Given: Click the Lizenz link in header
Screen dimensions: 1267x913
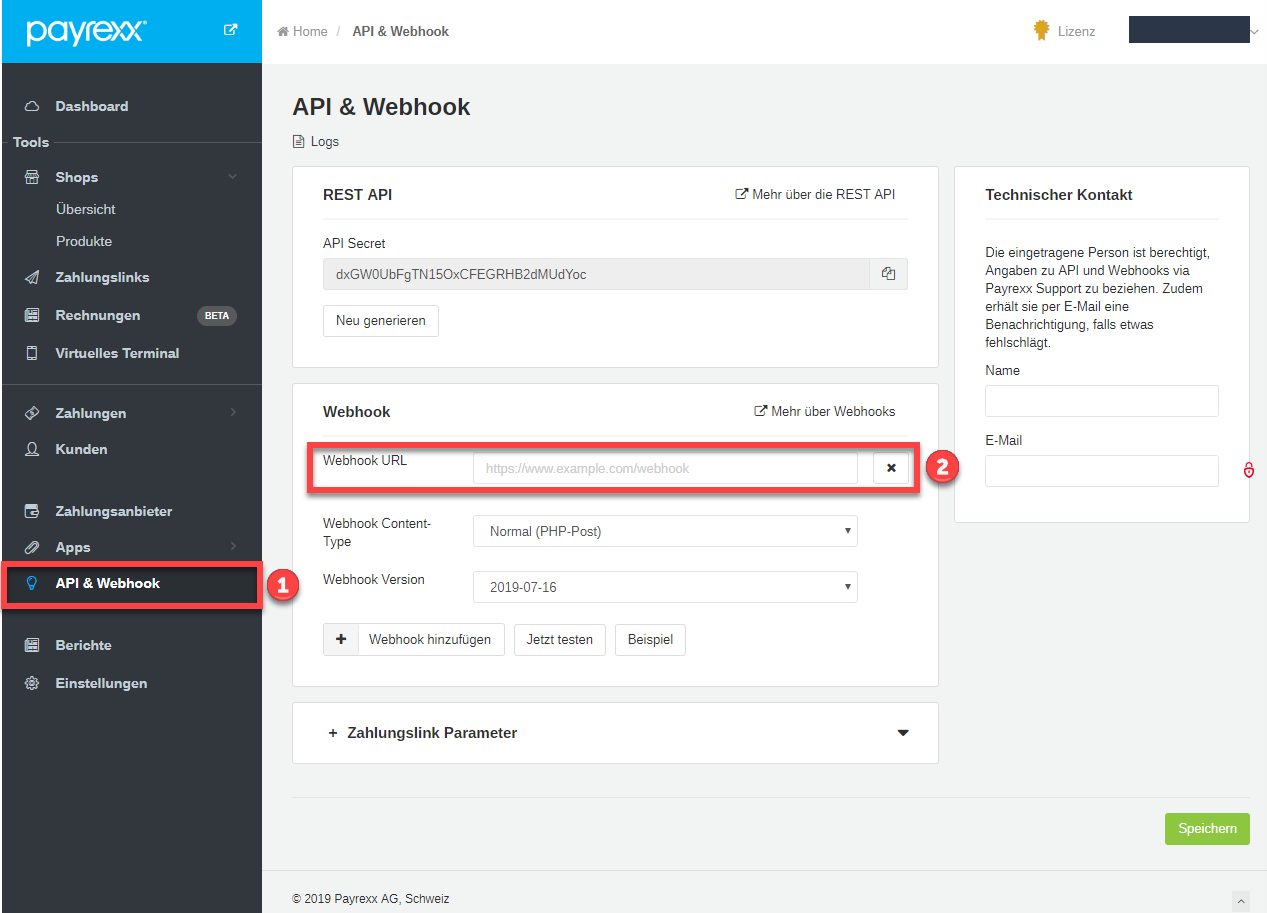Looking at the screenshot, I should click(1077, 31).
